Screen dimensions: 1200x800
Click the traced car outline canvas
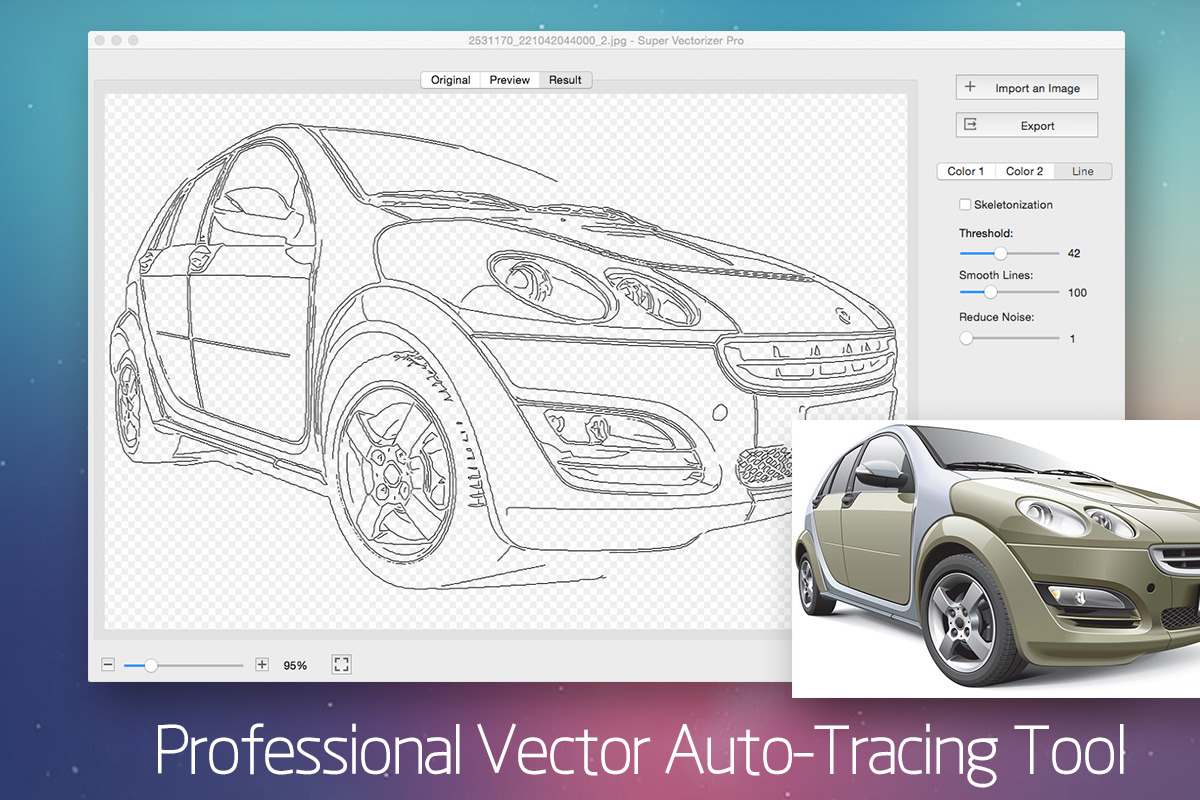[506, 362]
